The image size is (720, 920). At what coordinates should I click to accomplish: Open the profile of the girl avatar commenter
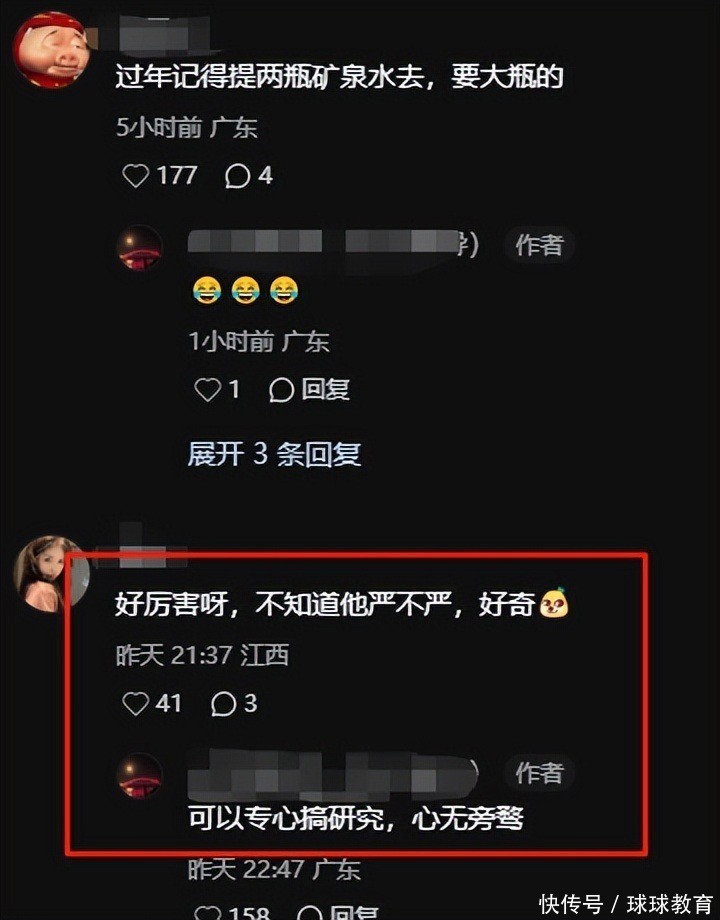tap(52, 573)
